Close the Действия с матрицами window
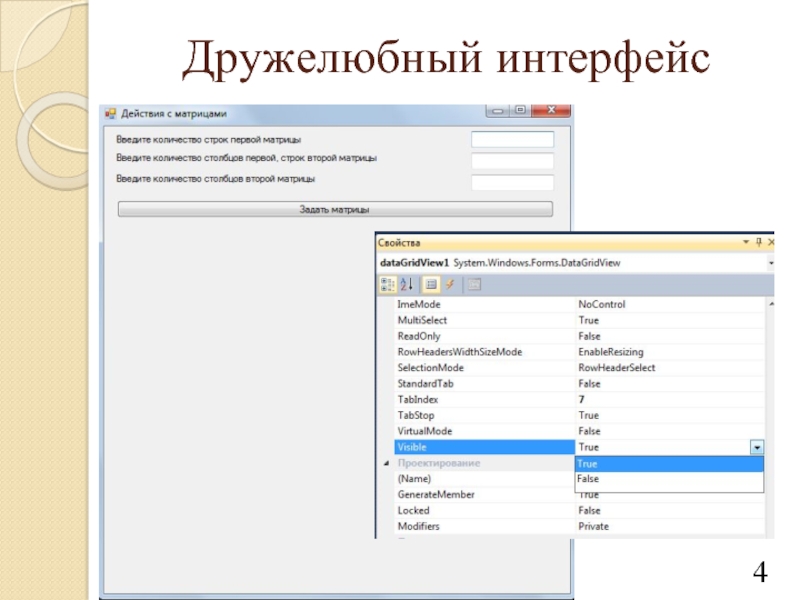The height and width of the screenshot is (600, 800). click(551, 110)
